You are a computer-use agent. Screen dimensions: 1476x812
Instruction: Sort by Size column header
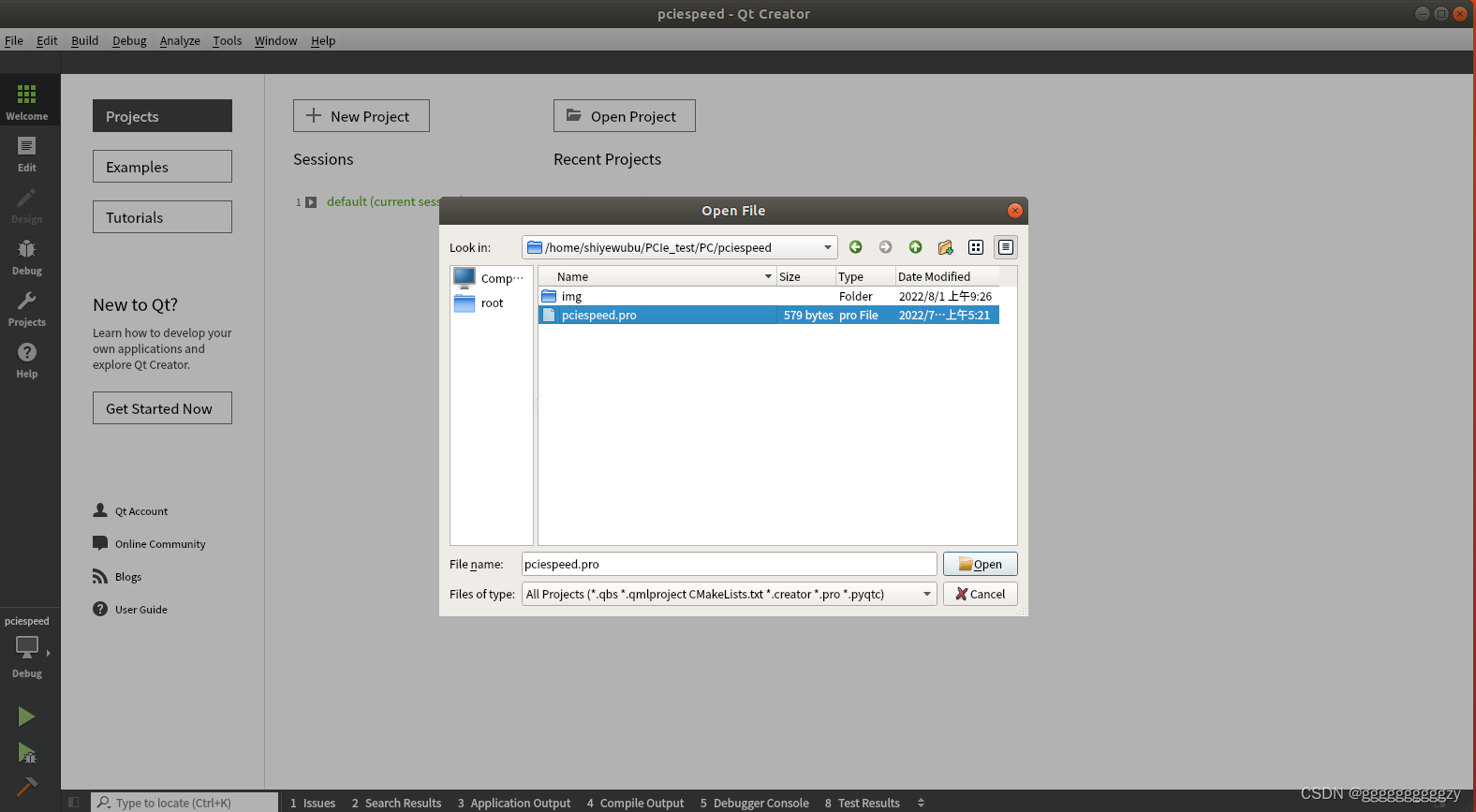coord(805,276)
